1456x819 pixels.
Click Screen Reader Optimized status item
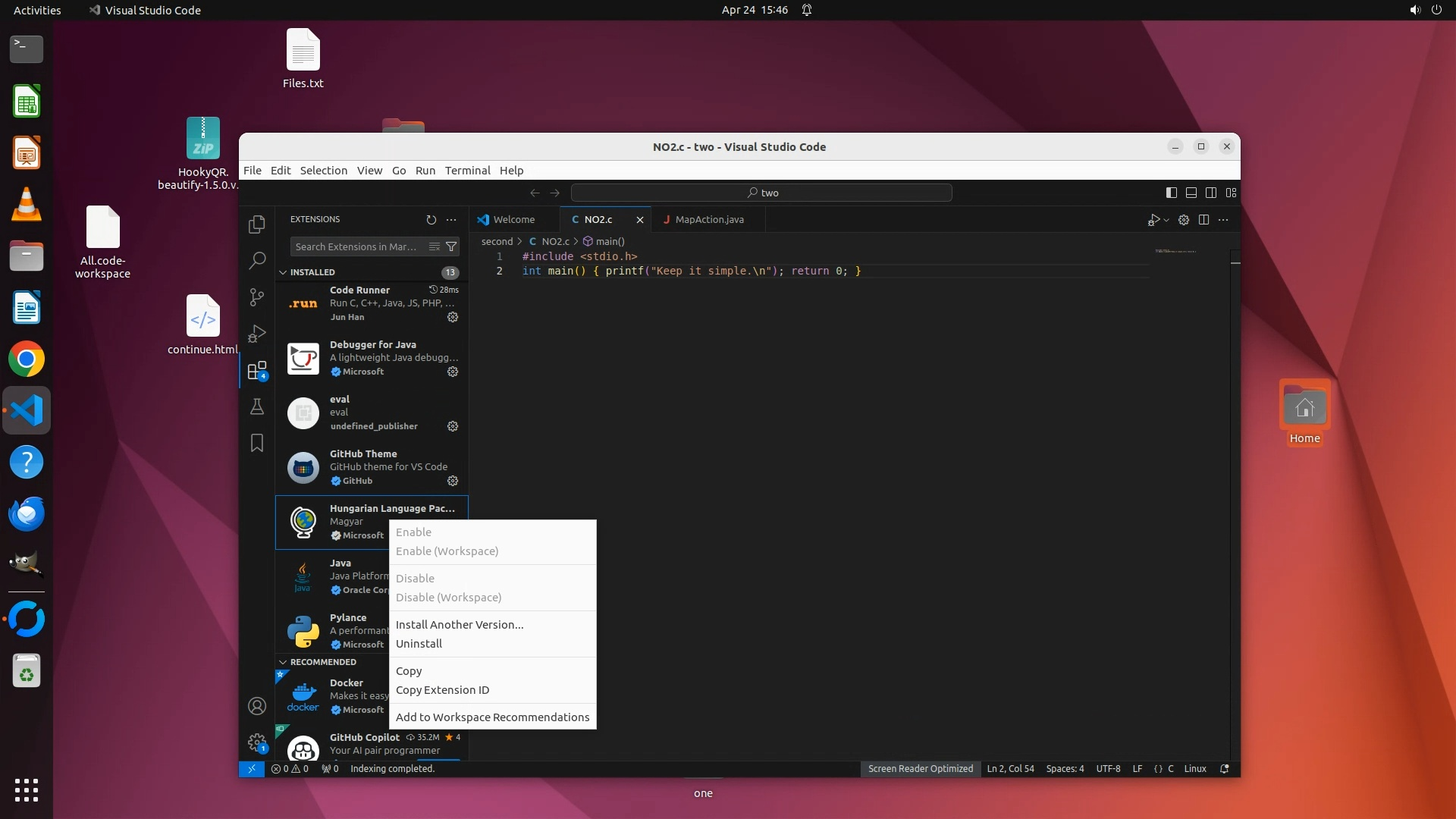click(920, 769)
